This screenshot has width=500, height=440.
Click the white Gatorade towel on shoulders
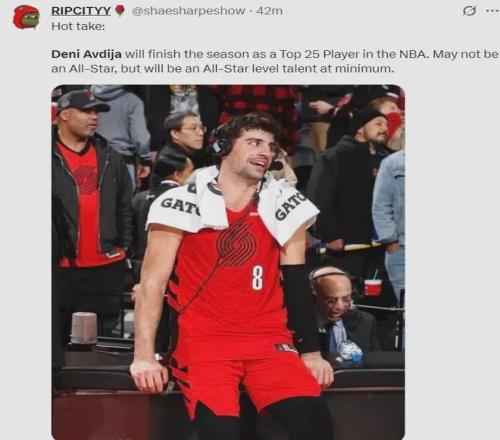(x=232, y=207)
